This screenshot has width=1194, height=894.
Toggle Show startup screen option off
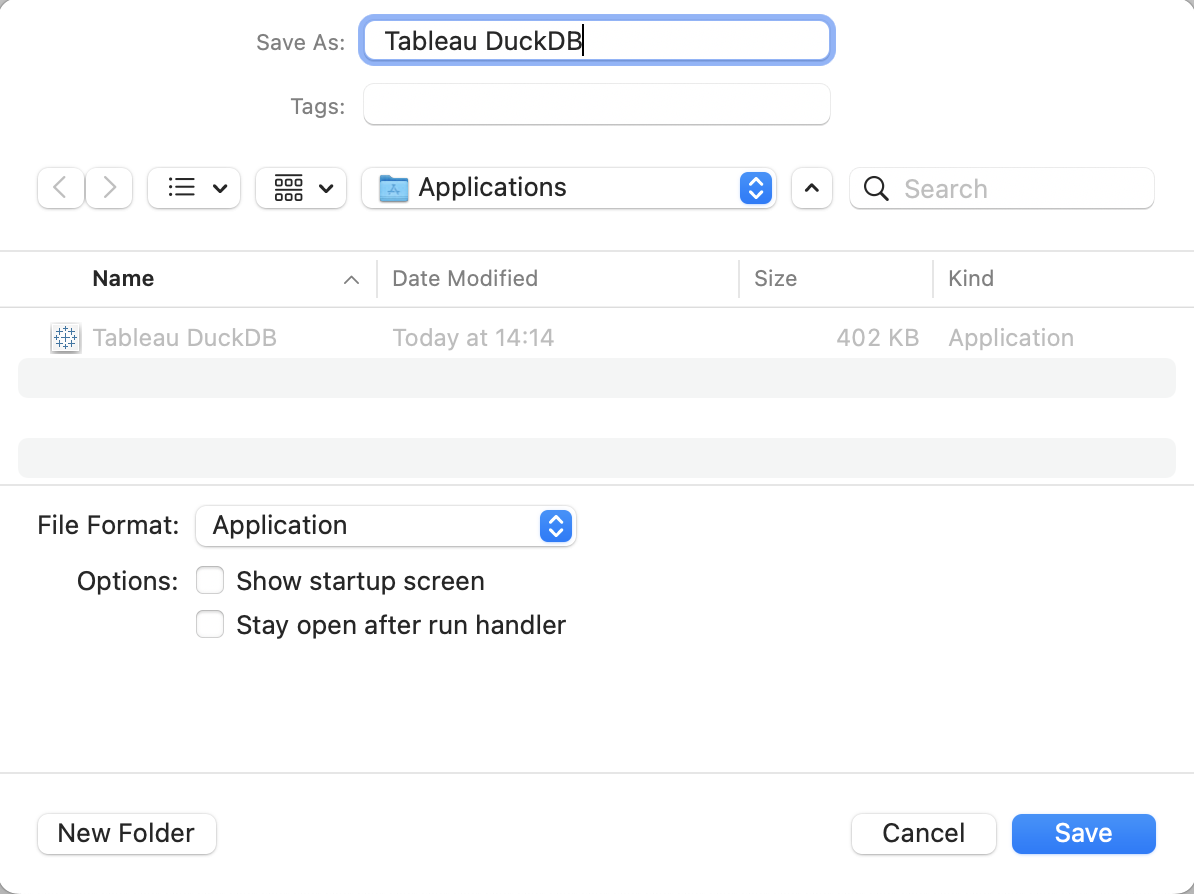210,580
